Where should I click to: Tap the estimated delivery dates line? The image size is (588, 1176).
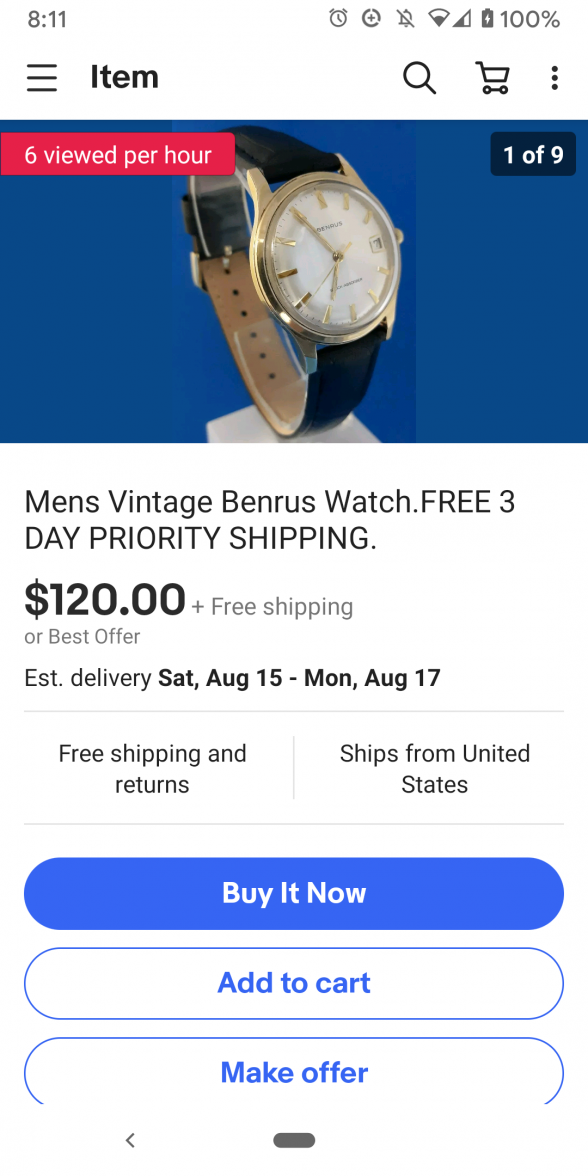pyautogui.click(x=232, y=678)
